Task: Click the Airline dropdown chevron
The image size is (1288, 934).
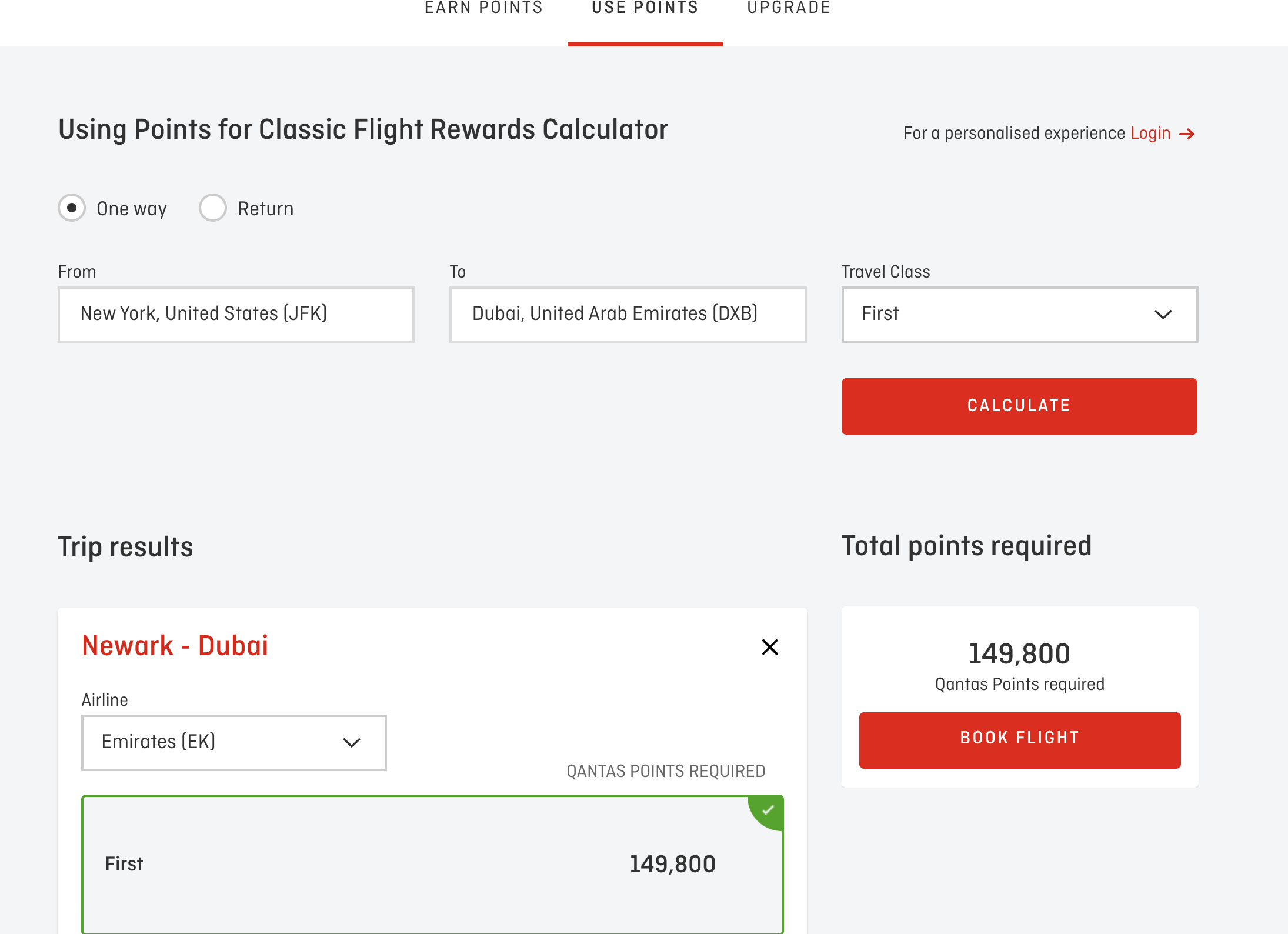Action: [351, 743]
